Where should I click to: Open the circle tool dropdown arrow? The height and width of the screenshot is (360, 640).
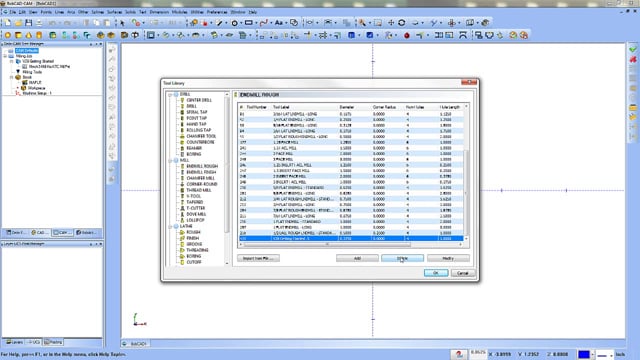coord(241,23)
